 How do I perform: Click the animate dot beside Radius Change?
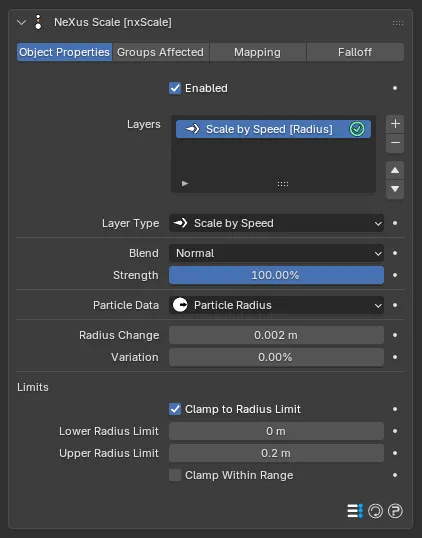[x=395, y=335]
